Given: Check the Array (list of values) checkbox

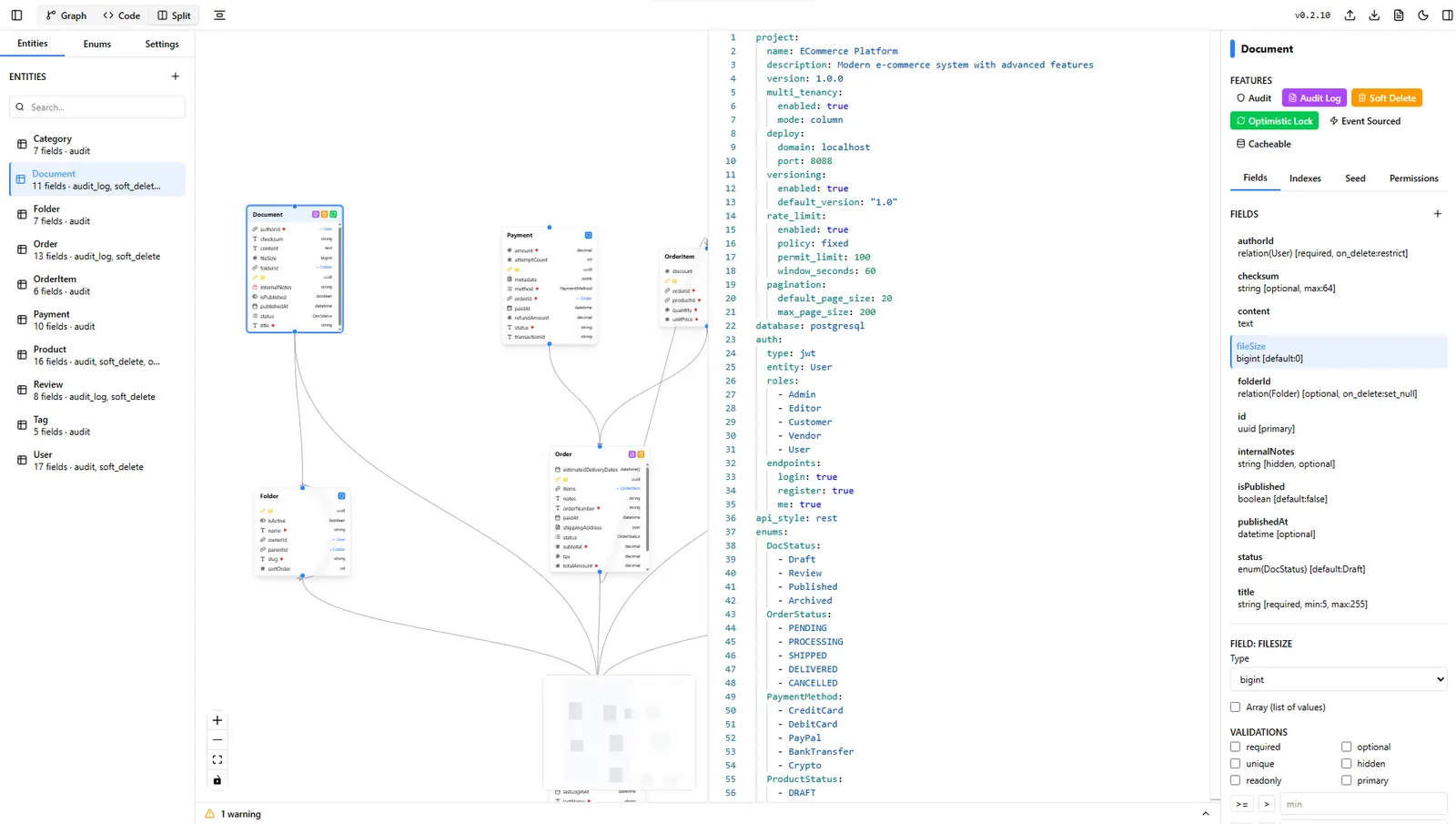Looking at the screenshot, I should pyautogui.click(x=1236, y=707).
